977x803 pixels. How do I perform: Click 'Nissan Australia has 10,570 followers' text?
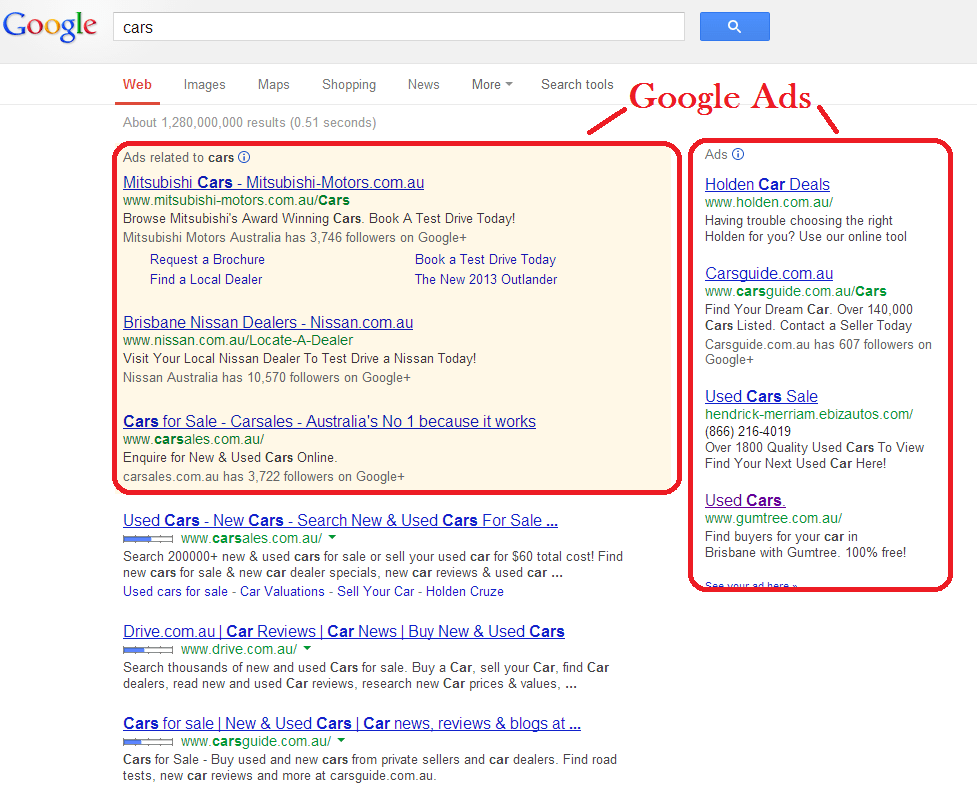point(267,378)
